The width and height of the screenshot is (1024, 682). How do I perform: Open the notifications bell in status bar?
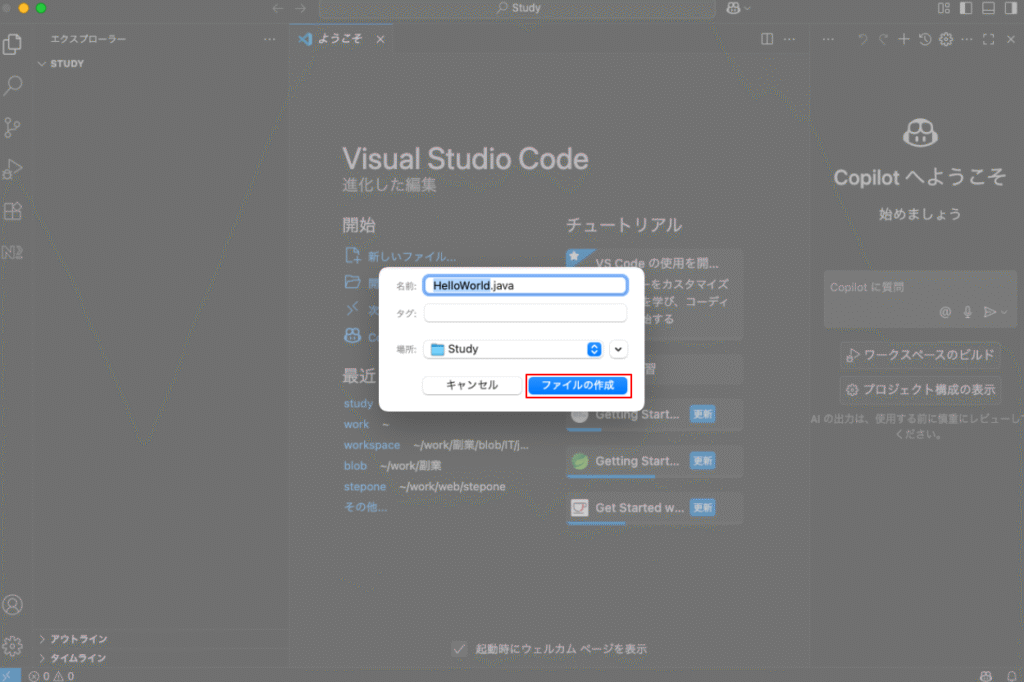coord(1012,676)
